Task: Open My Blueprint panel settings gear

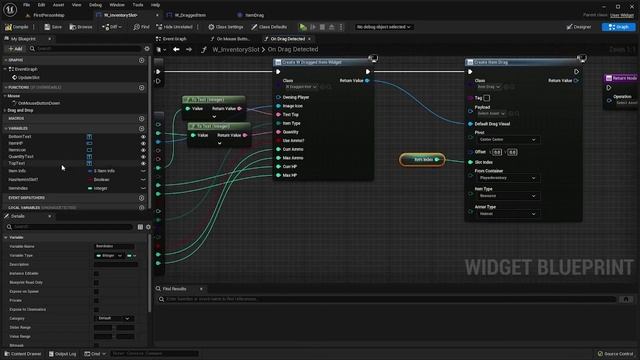Action: pos(147,49)
